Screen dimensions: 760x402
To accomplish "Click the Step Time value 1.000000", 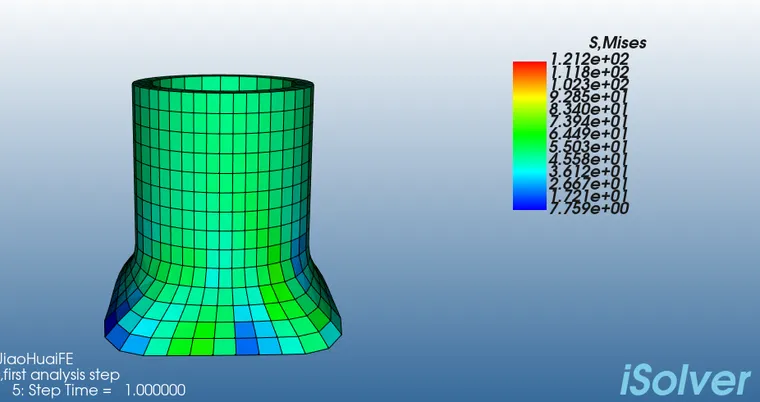I will pyautogui.click(x=154, y=389).
